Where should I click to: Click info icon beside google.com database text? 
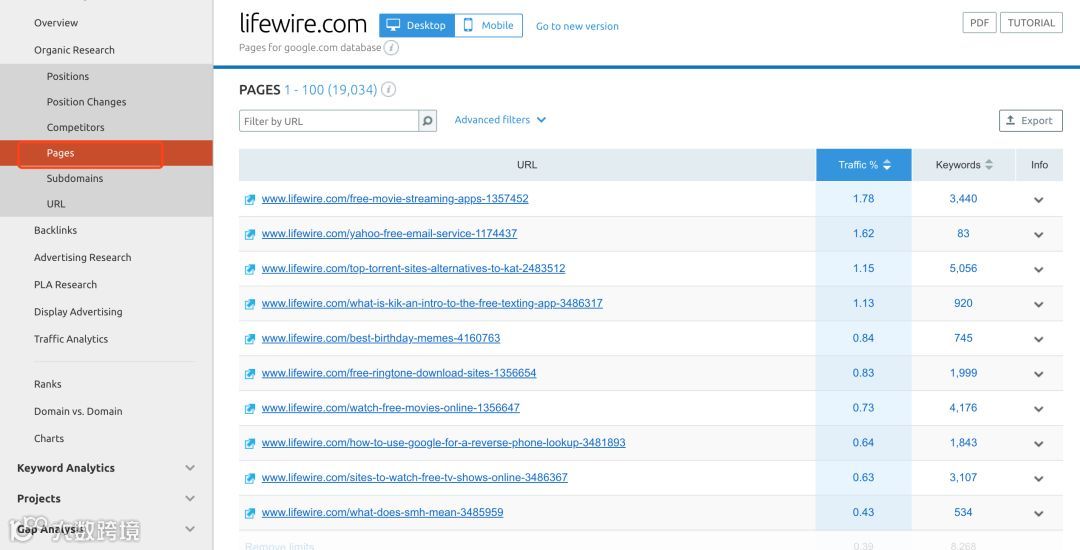click(391, 47)
